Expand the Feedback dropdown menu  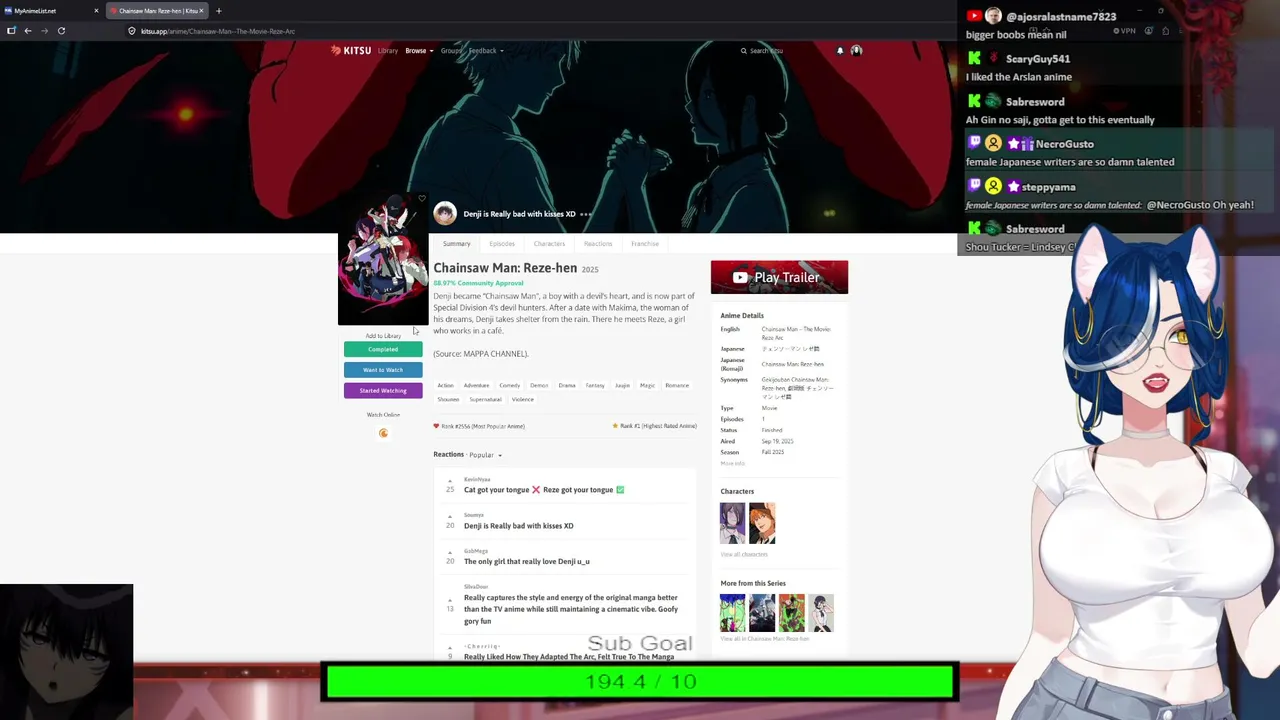[x=486, y=50]
